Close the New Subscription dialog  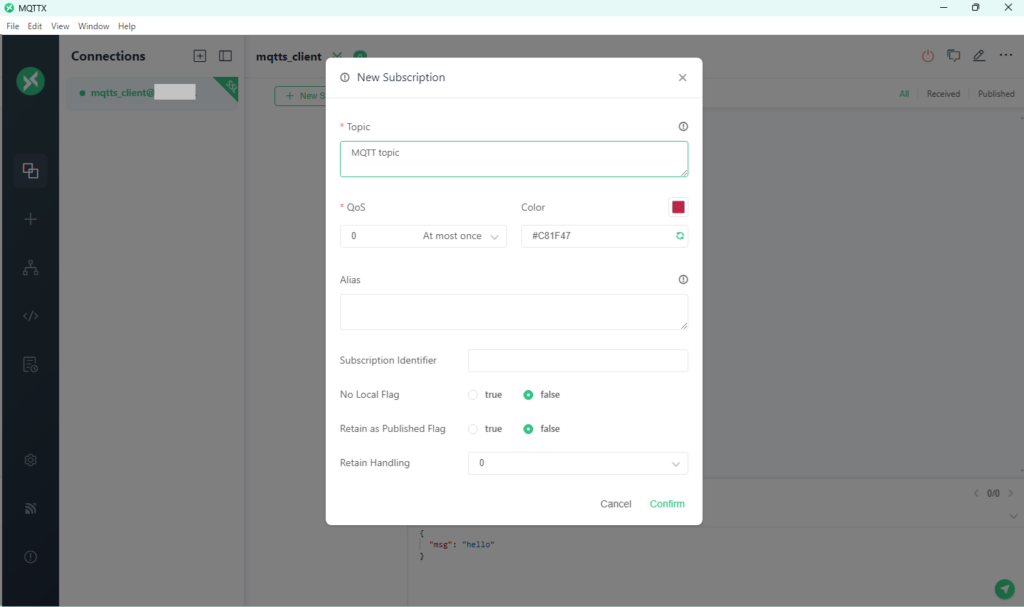tap(682, 78)
